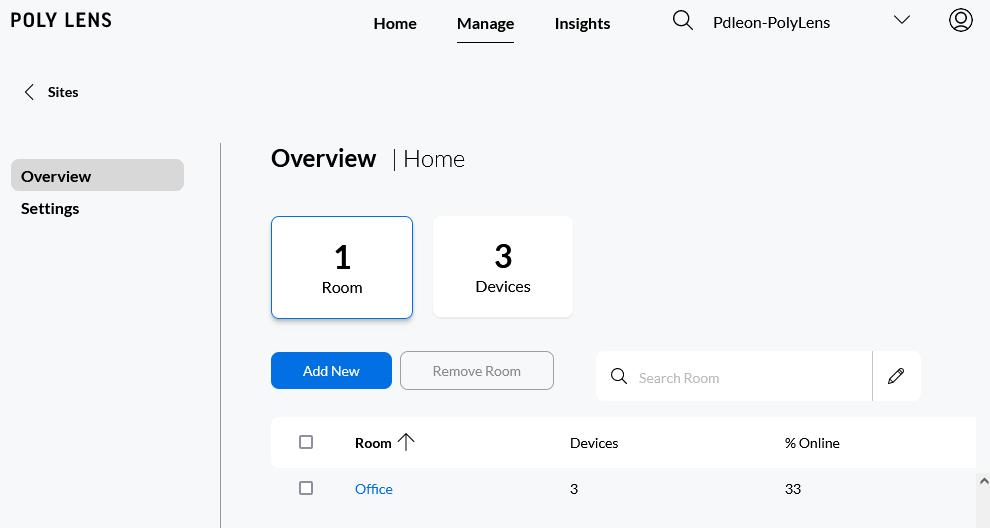
Task: Open the user profile account icon
Action: 960,21
